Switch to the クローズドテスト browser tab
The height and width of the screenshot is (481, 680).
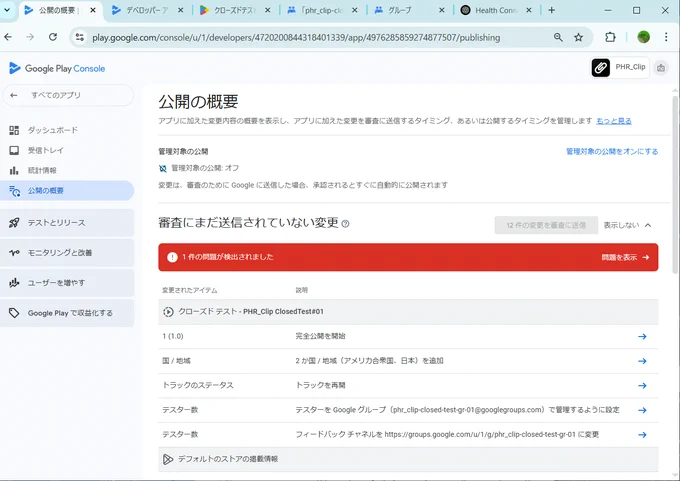click(235, 10)
